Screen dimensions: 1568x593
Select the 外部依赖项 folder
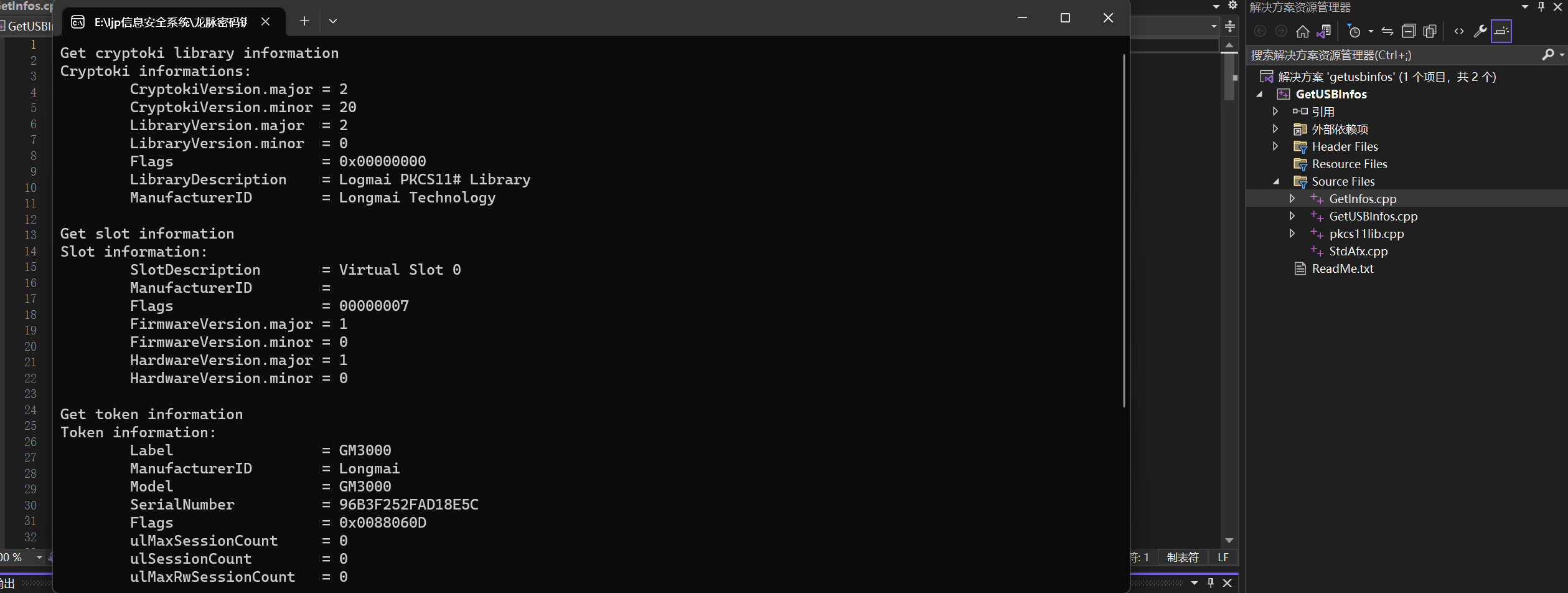[x=1340, y=129]
